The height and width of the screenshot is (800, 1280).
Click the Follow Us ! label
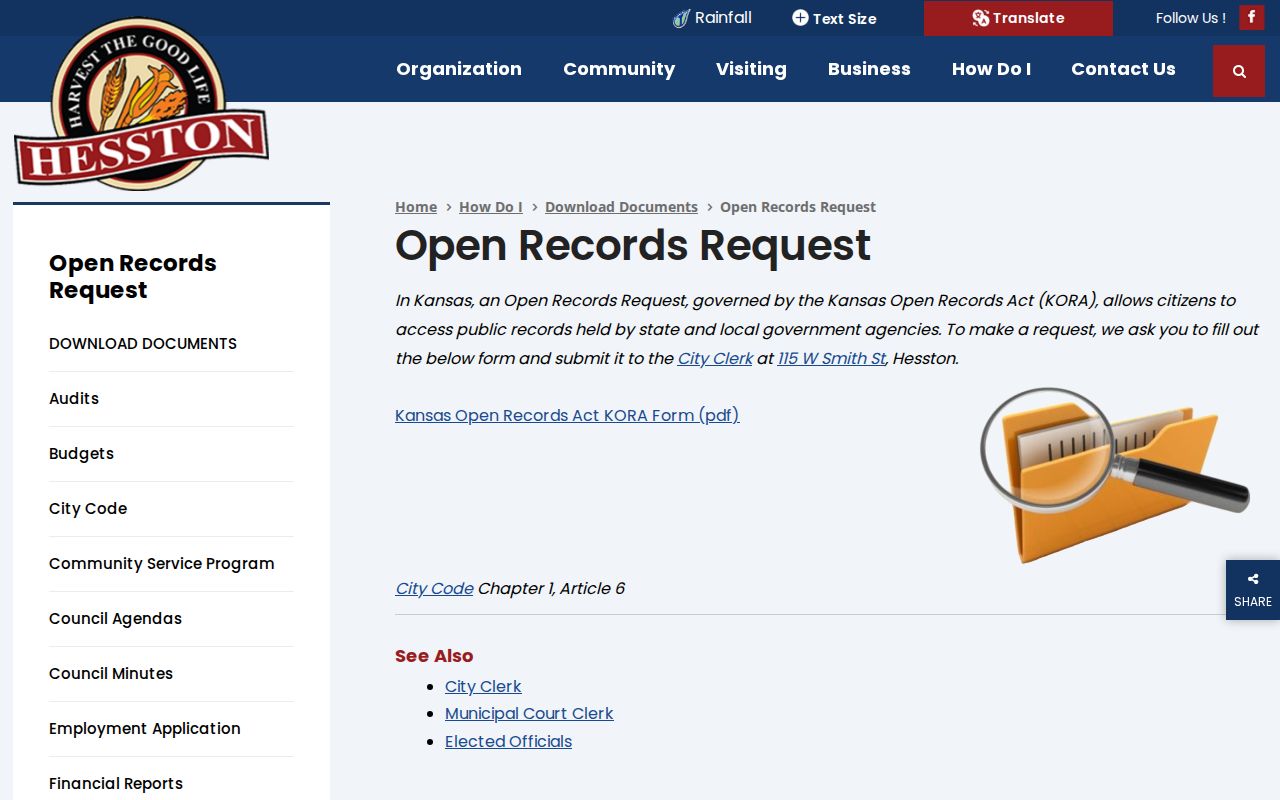coord(1190,18)
